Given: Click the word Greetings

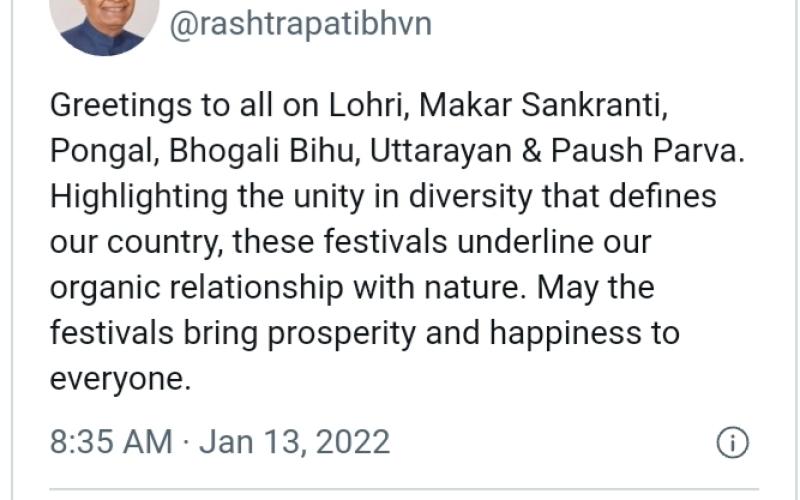Looking at the screenshot, I should [x=120, y=106].
